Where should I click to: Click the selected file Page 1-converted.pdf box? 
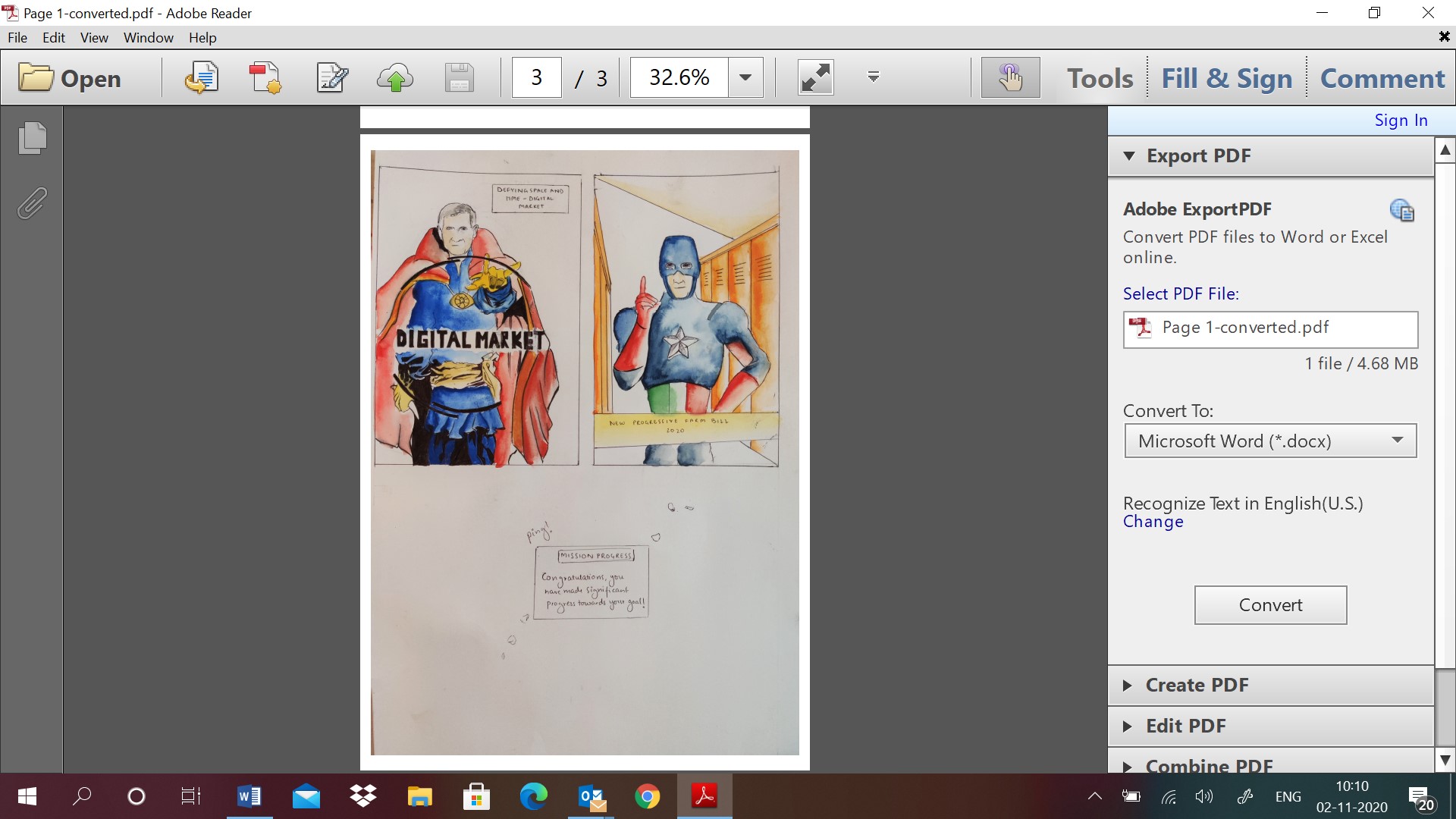(1270, 329)
